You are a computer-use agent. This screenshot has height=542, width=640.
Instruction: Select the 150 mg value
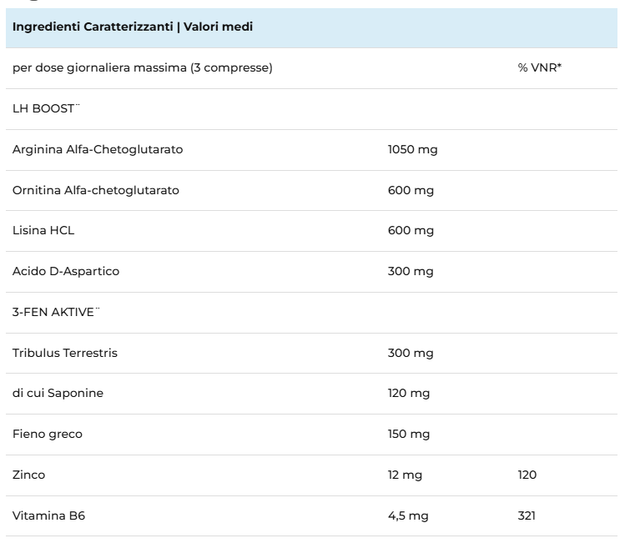tap(409, 434)
